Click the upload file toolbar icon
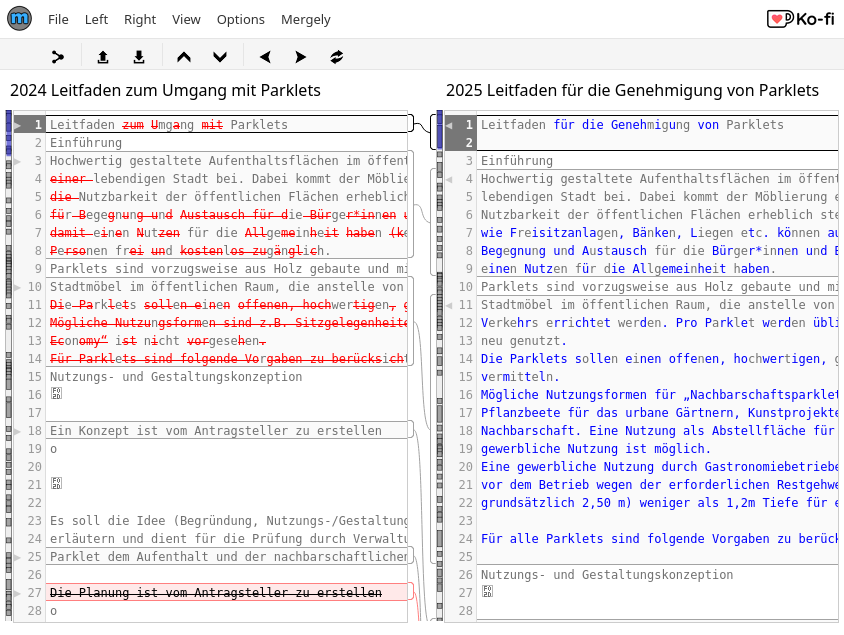Screen dimensions: 844x635 tap(103, 57)
